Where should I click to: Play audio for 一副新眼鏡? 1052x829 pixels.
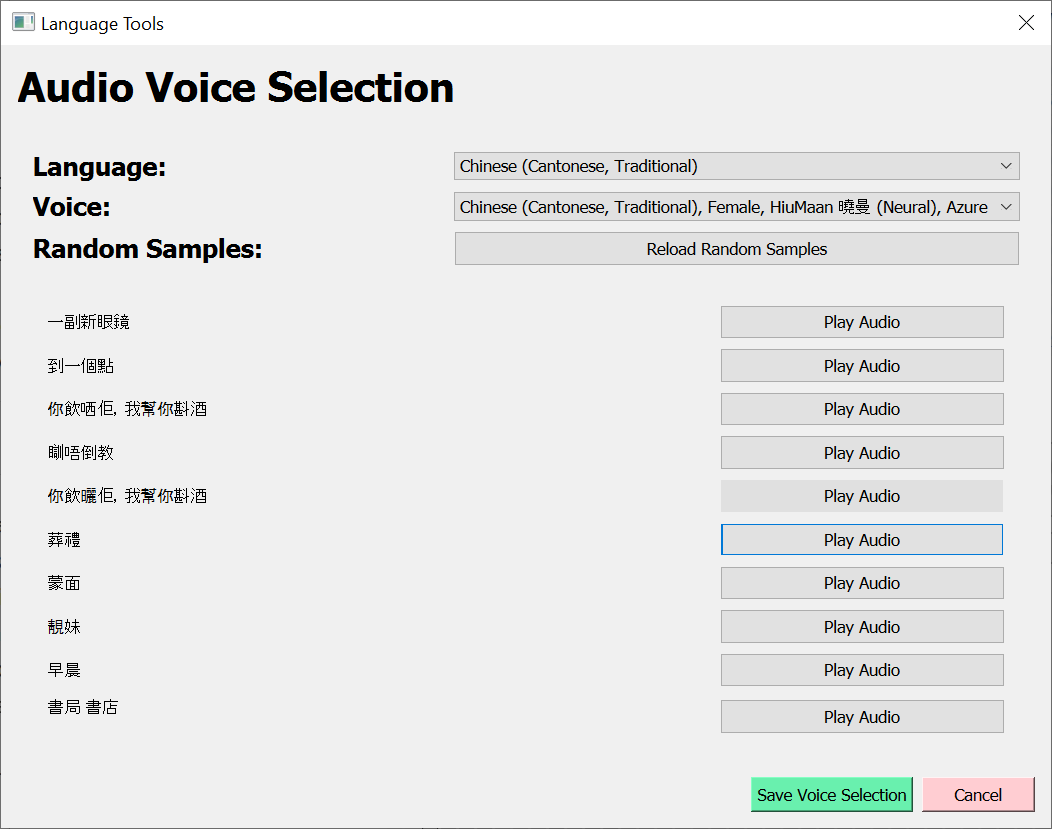coord(861,322)
